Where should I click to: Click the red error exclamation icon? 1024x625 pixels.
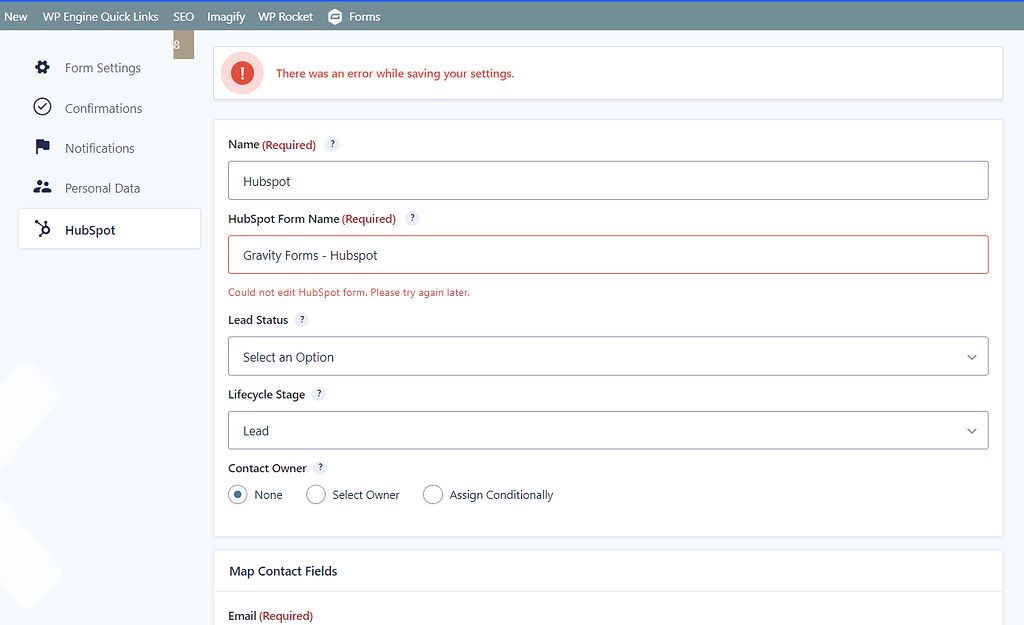tap(241, 72)
